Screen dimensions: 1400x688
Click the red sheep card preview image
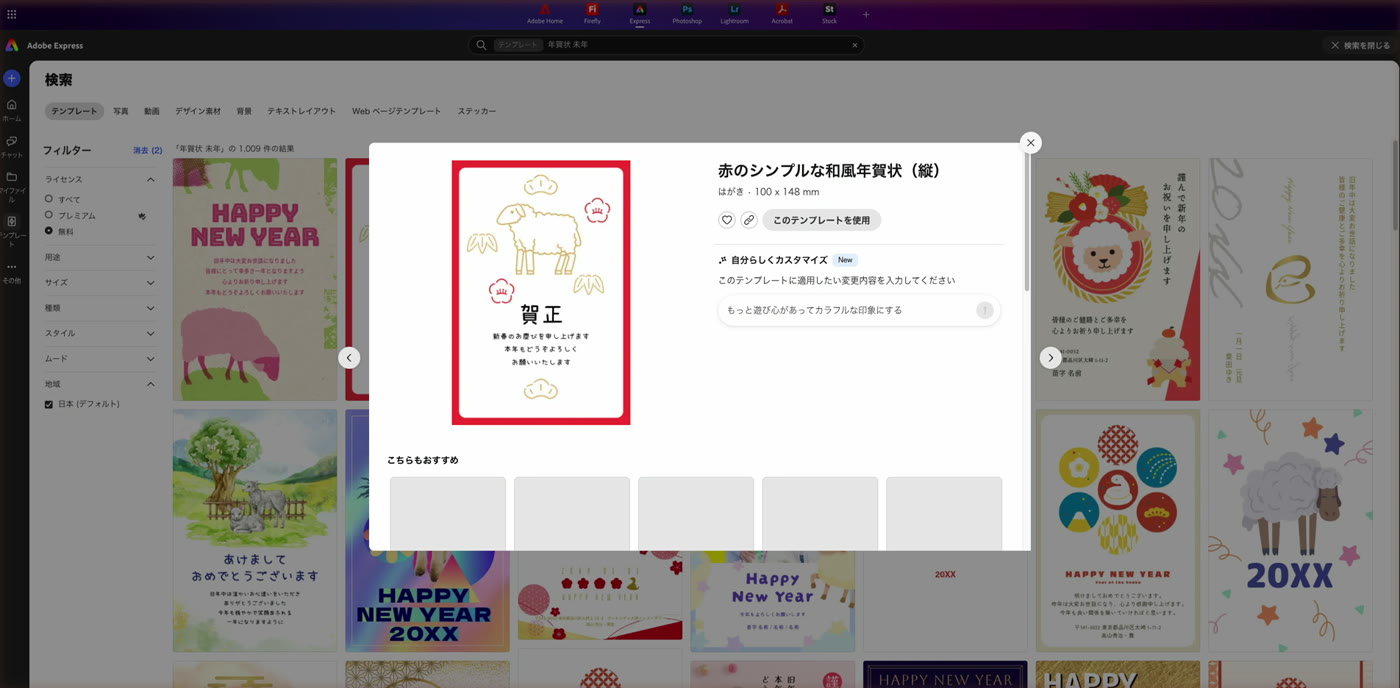click(541, 292)
